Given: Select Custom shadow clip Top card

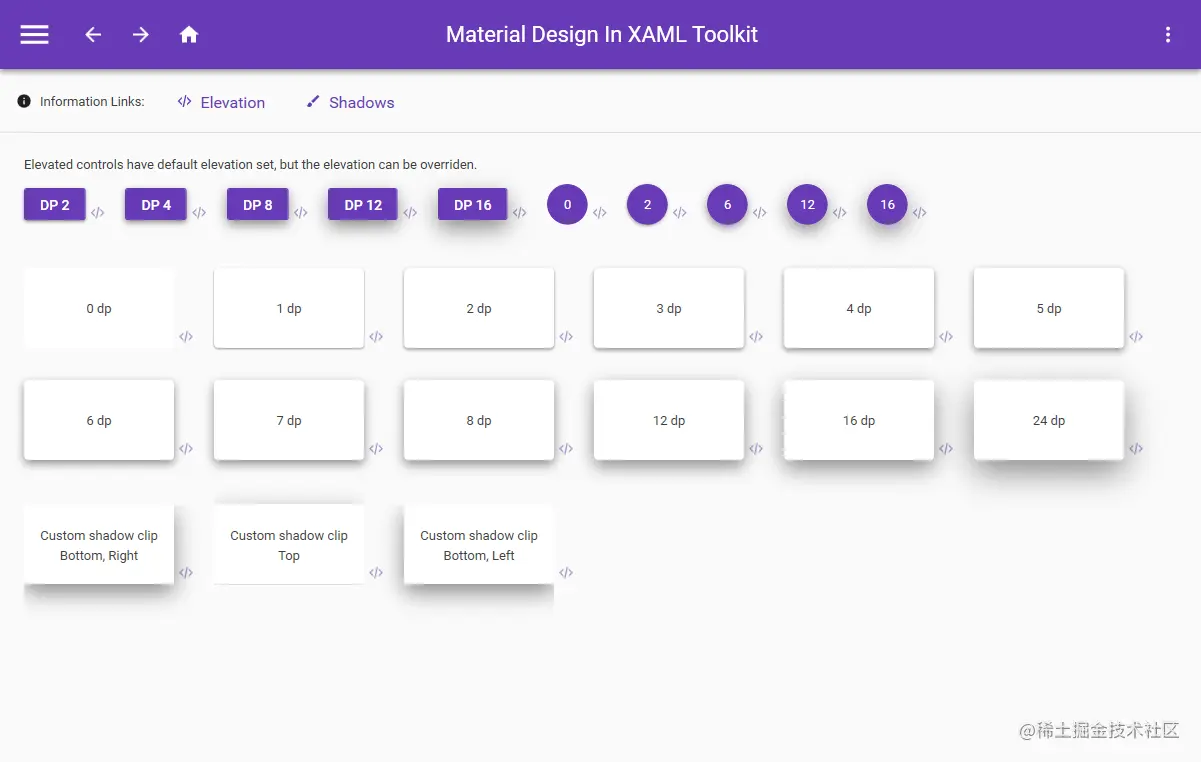Looking at the screenshot, I should tap(289, 544).
